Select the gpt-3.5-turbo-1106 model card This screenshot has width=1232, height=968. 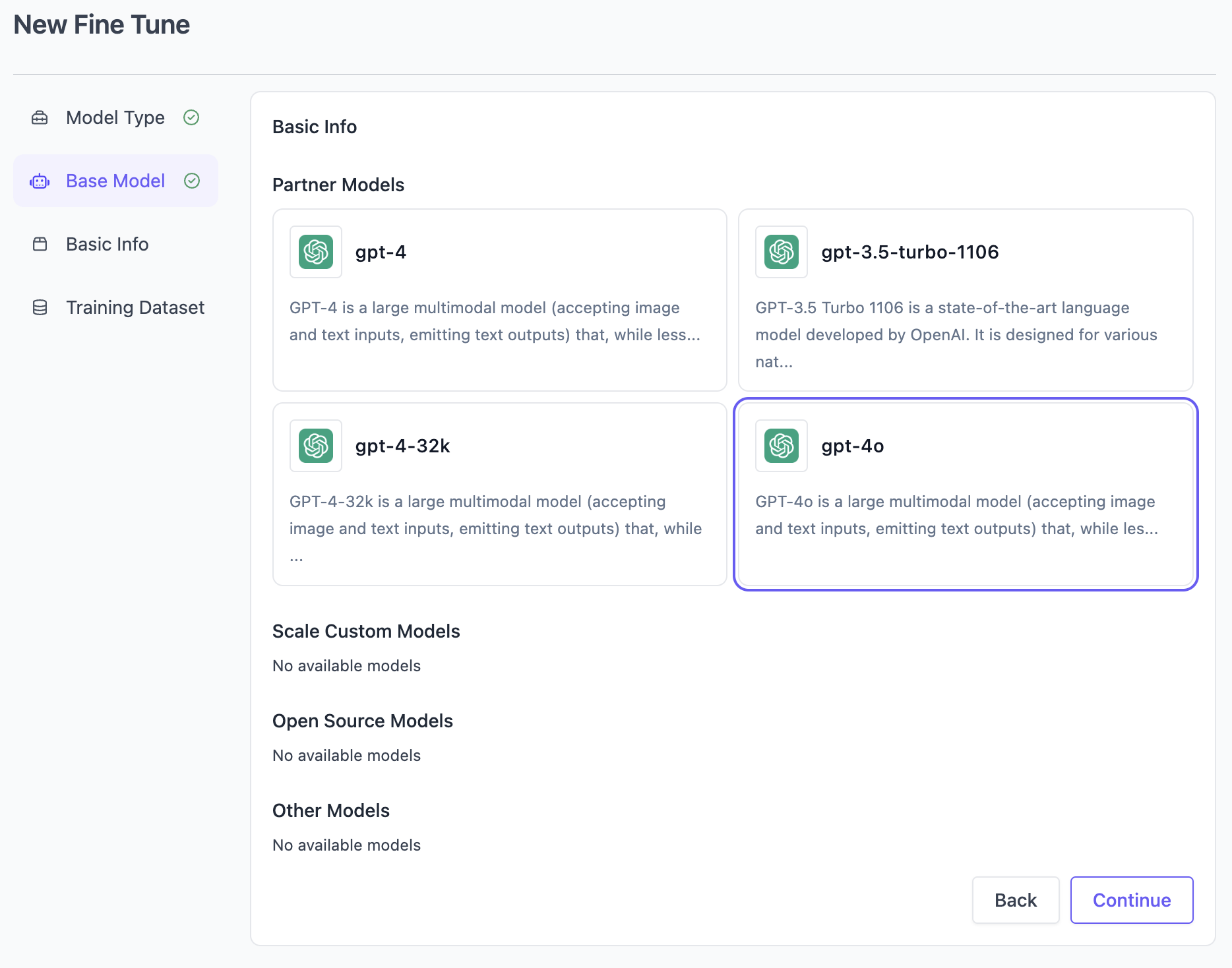tap(966, 300)
